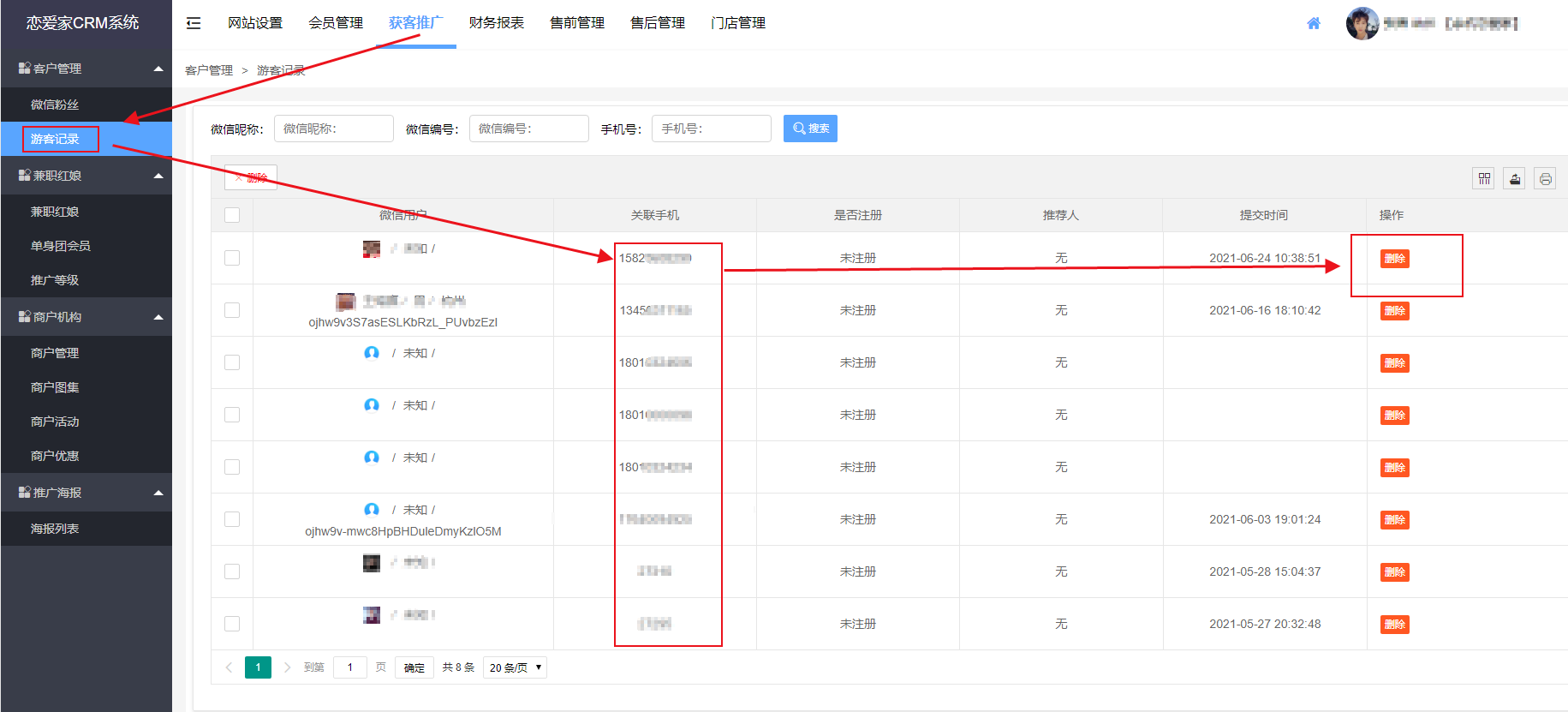Click the 恋爱家CRM系统 logo title
Screen dimensions: 1568x712
(x=82, y=23)
